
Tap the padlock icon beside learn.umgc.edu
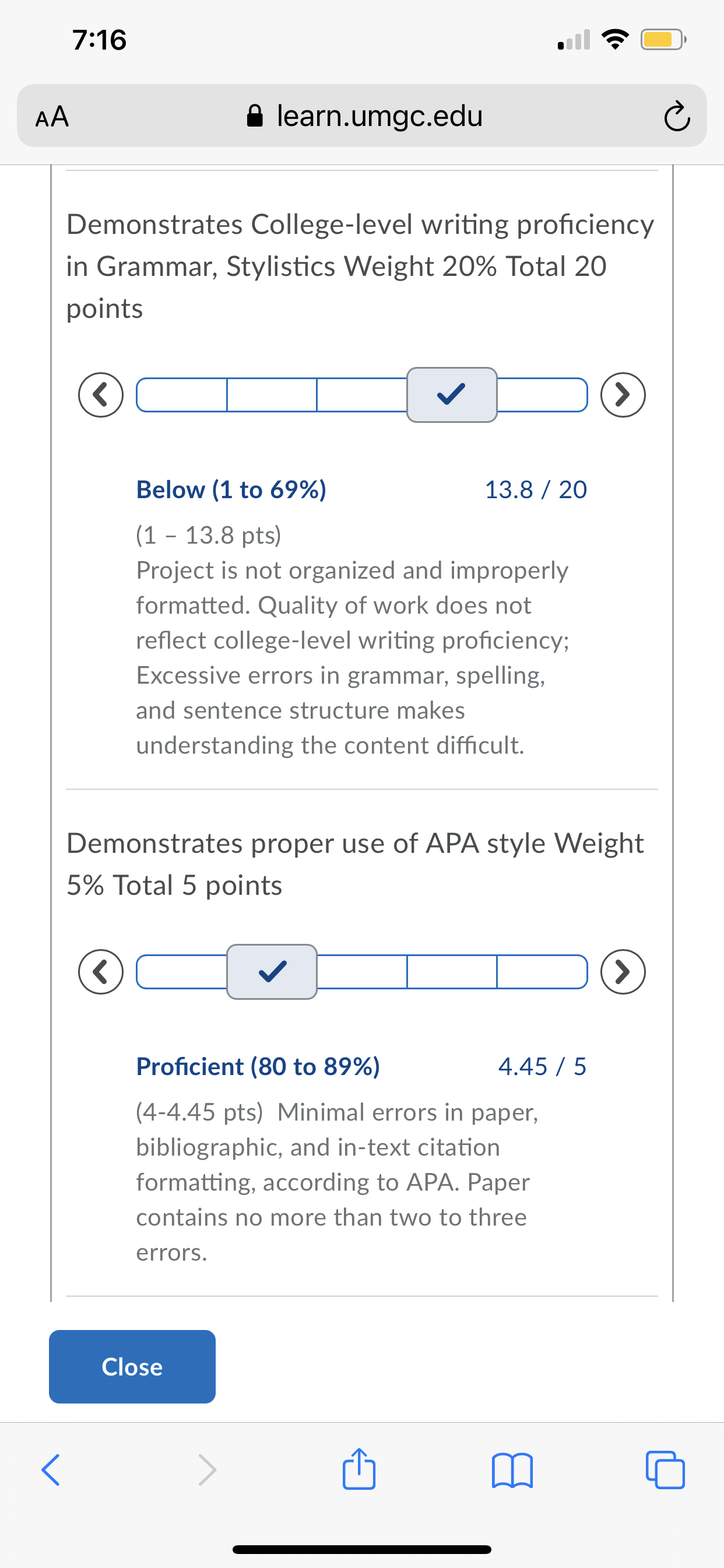(255, 115)
